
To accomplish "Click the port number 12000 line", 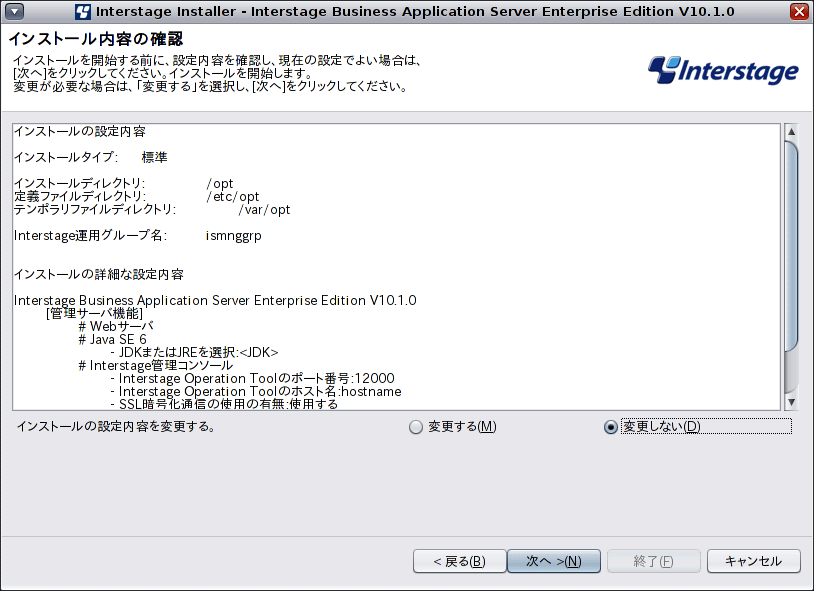I will [252, 379].
